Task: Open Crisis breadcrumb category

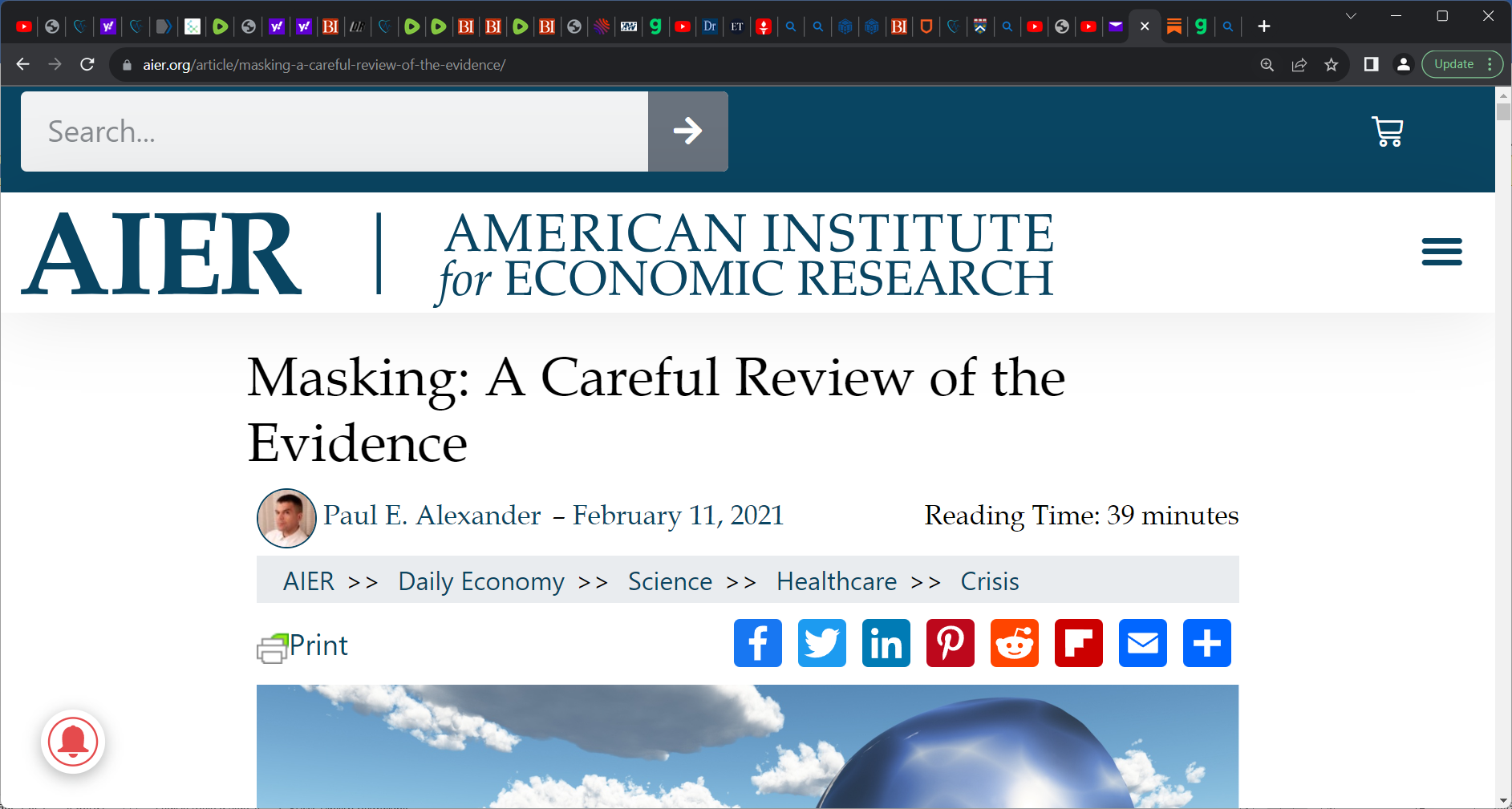Action: pyautogui.click(x=990, y=581)
